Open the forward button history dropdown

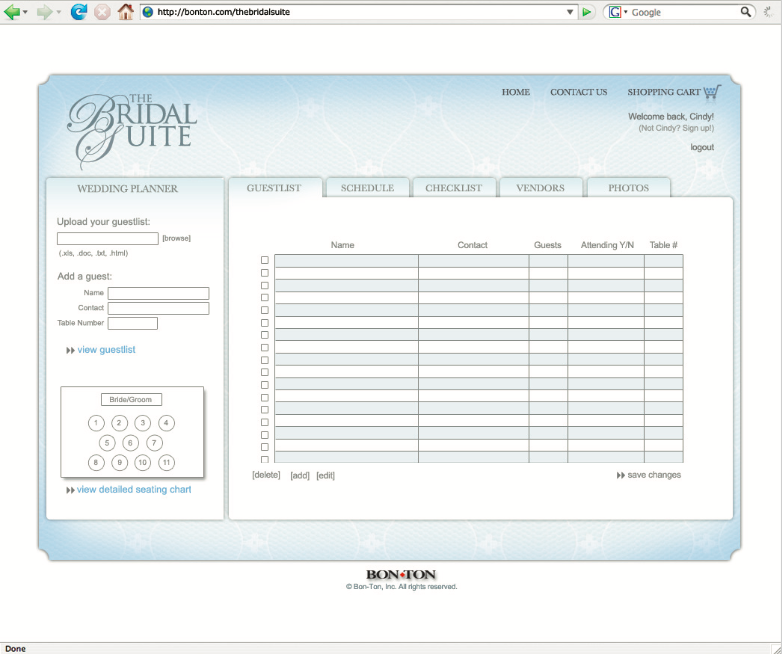[58, 12]
